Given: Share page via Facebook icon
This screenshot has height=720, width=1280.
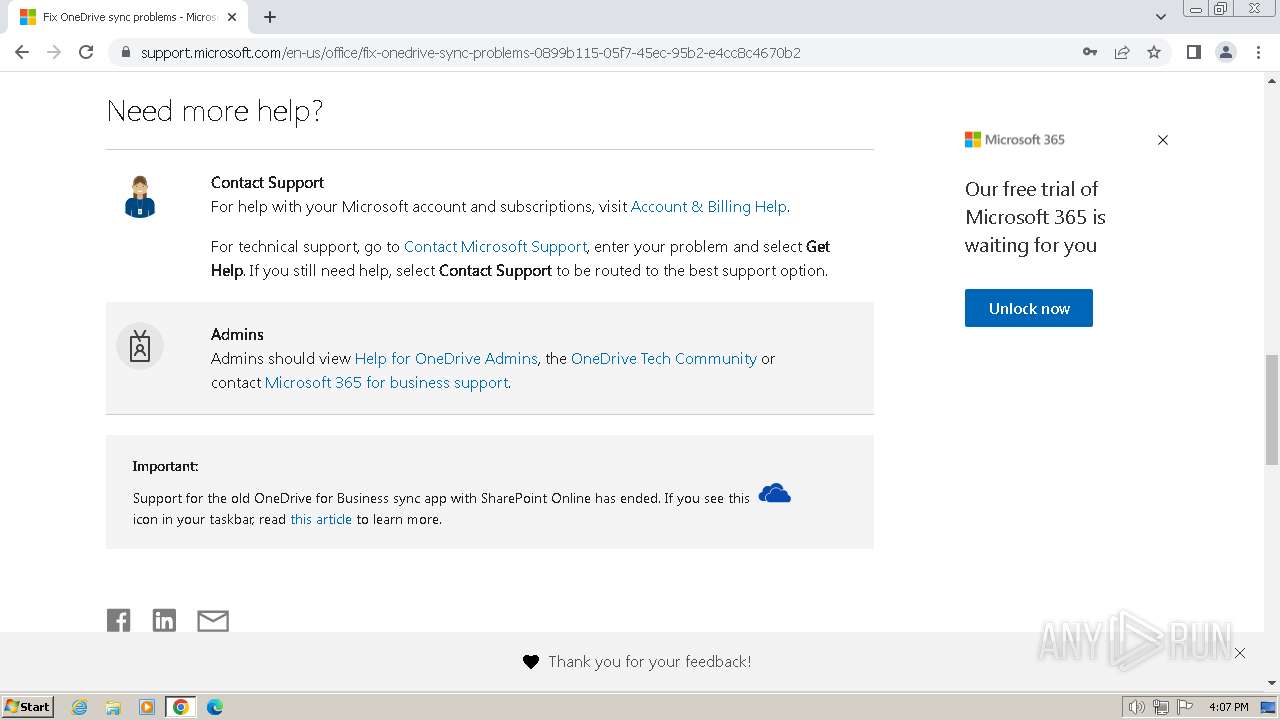Looking at the screenshot, I should 118,620.
